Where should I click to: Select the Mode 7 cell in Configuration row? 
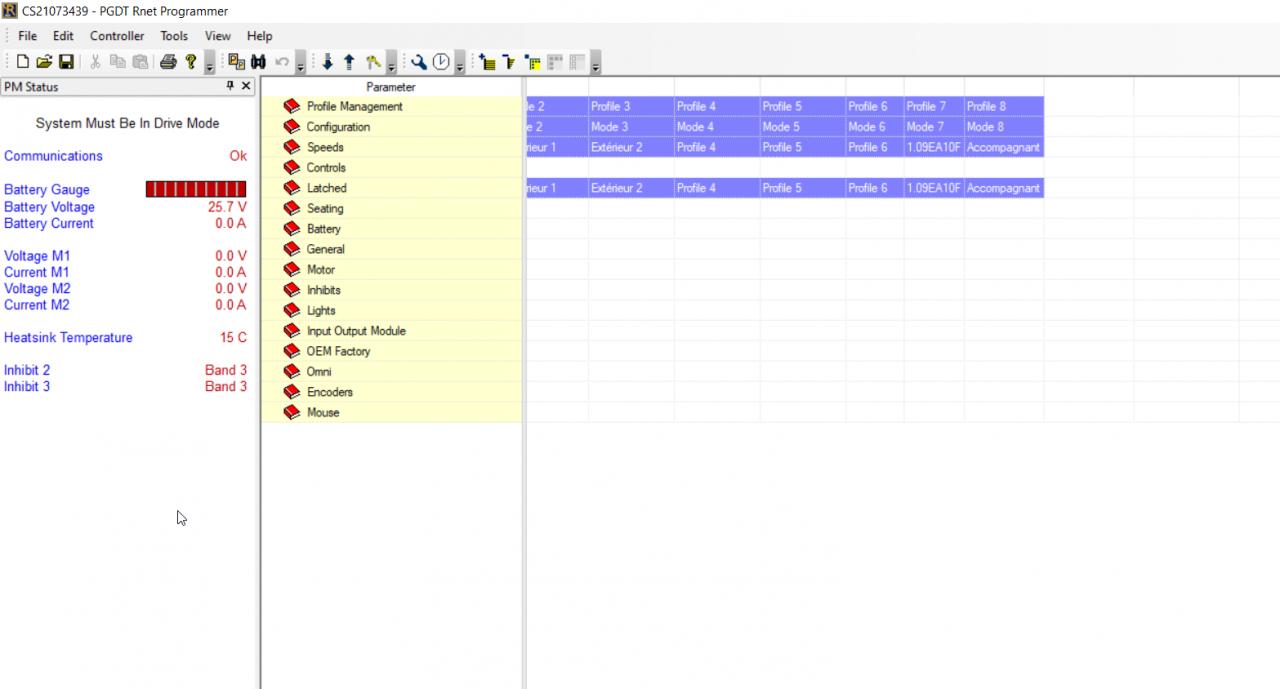(x=934, y=127)
